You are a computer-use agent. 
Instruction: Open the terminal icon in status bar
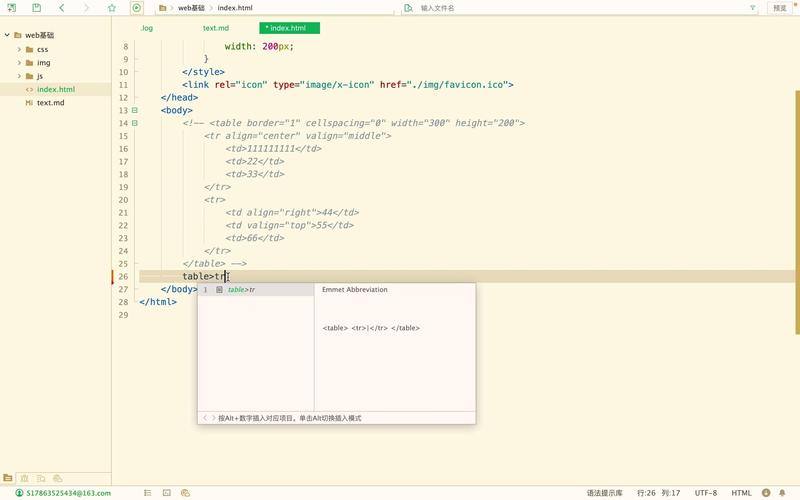pyautogui.click(x=166, y=493)
